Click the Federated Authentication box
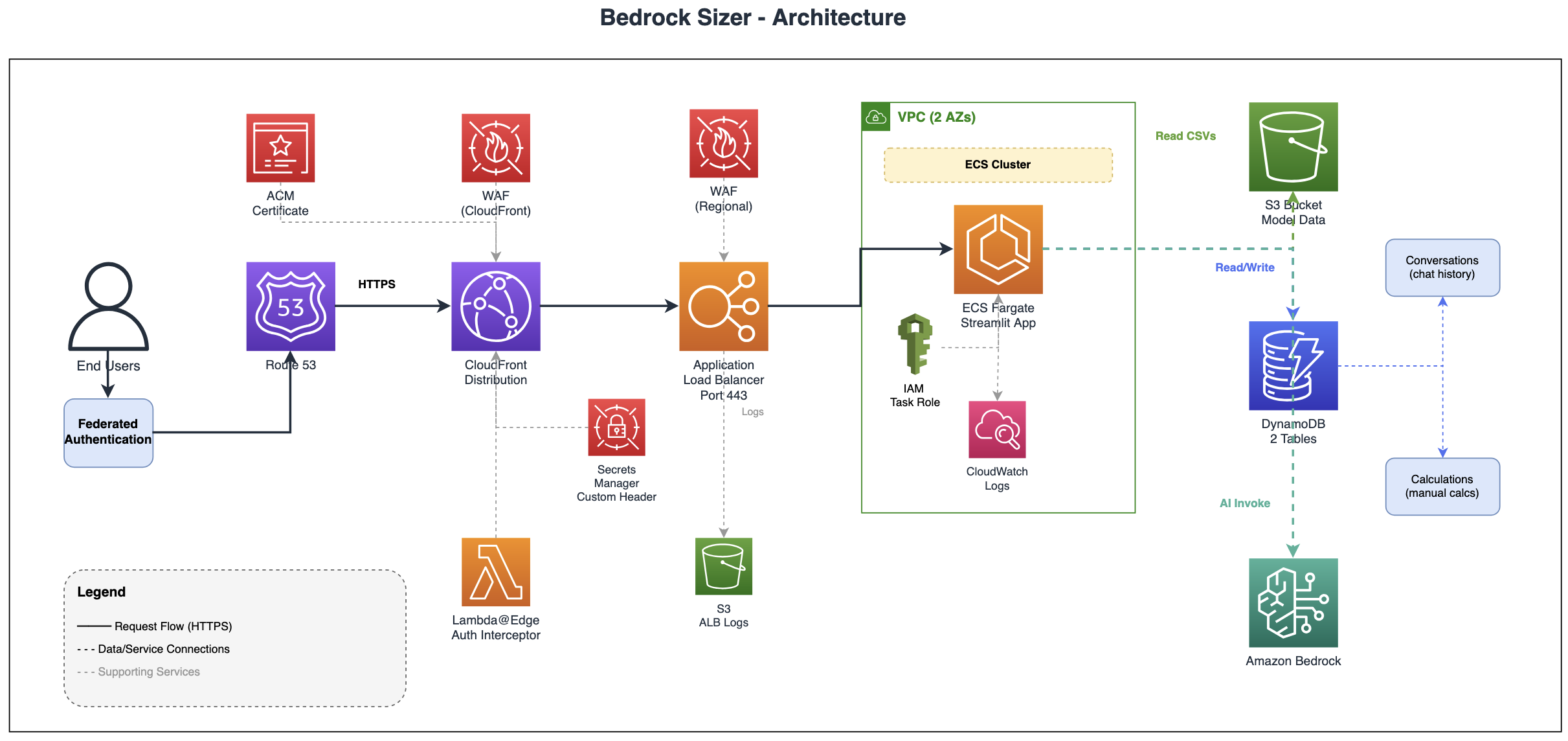The height and width of the screenshot is (741, 1568). pyautogui.click(x=109, y=433)
